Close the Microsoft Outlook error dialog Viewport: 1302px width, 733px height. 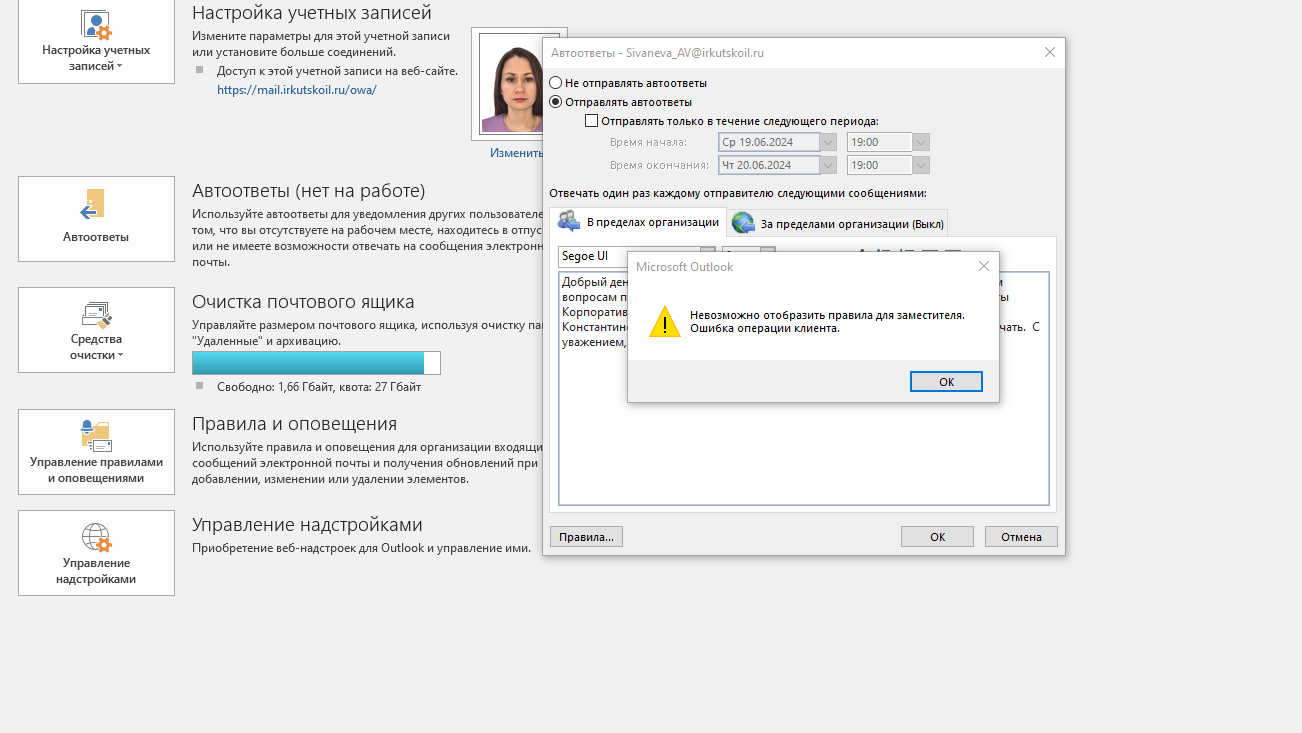(984, 266)
